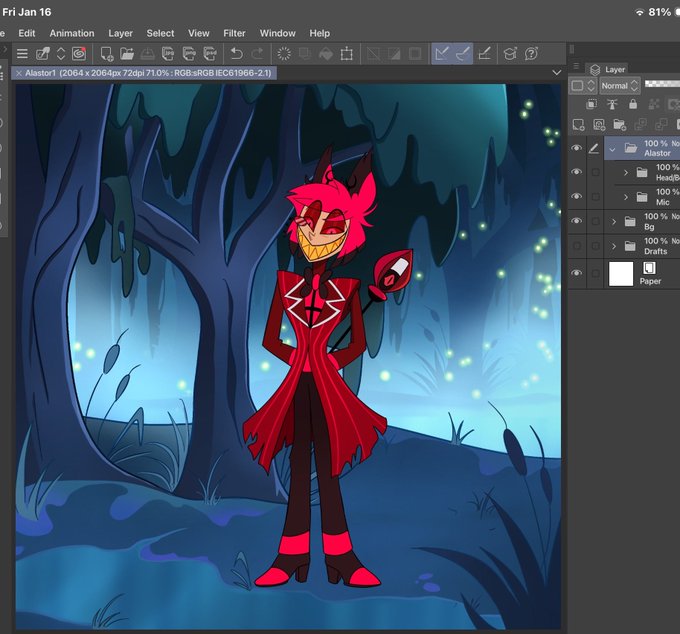Expand the Drafts folder chevron
The height and width of the screenshot is (634, 680).
tap(614, 246)
